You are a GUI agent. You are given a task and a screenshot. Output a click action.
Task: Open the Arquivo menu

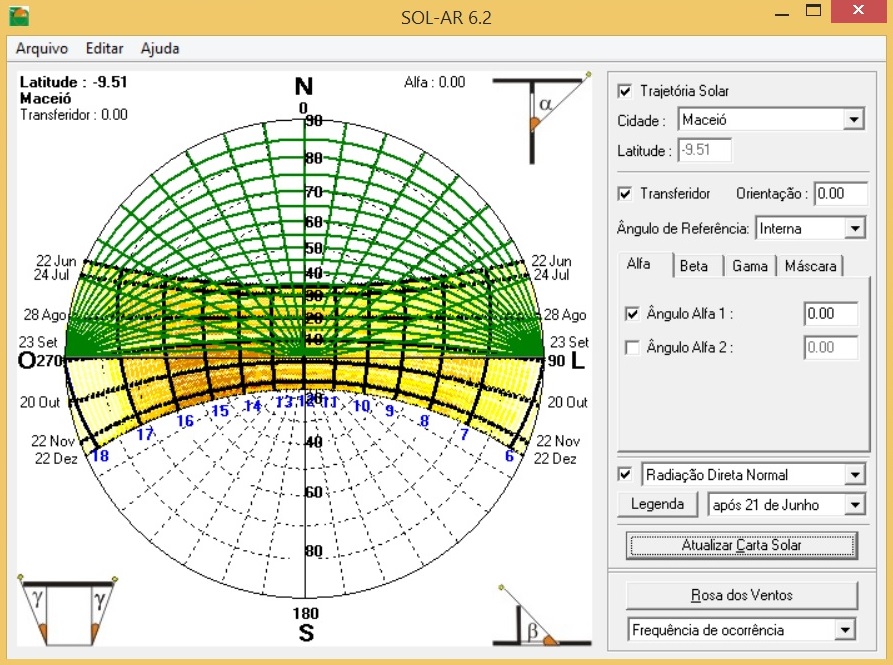(40, 48)
